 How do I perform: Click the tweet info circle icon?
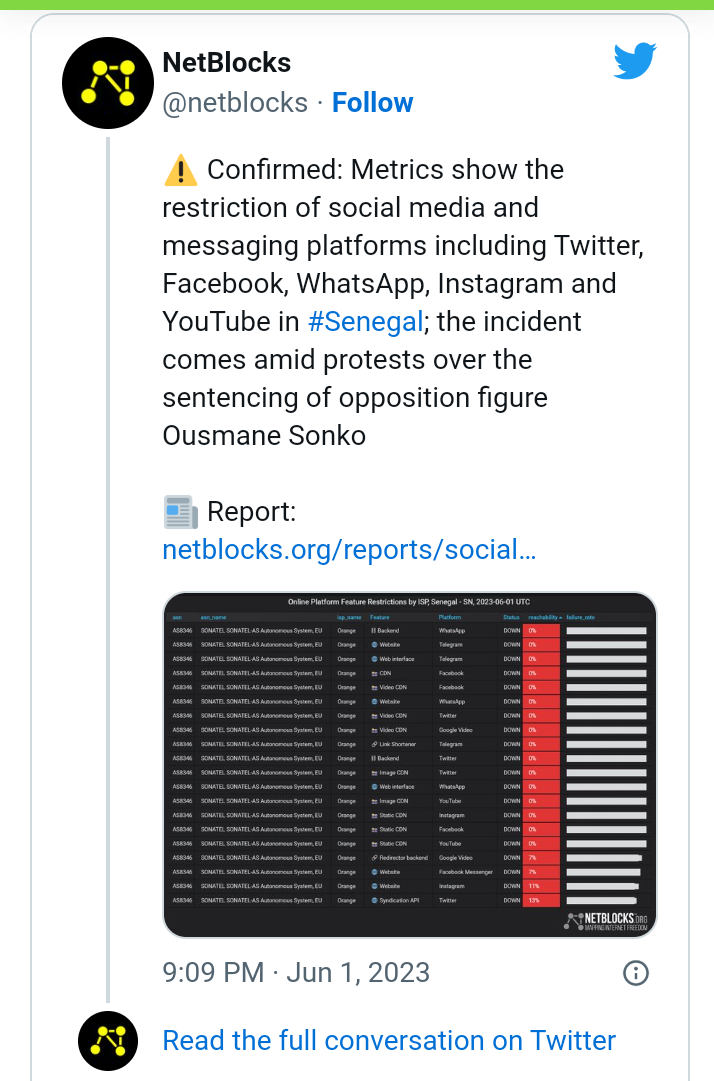(636, 972)
